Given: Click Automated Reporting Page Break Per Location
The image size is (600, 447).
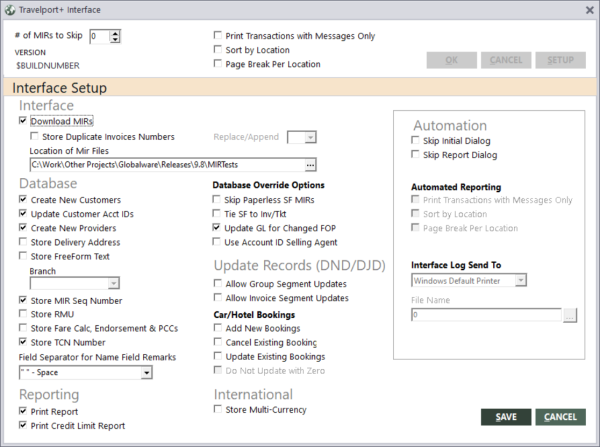Looking at the screenshot, I should tap(415, 228).
